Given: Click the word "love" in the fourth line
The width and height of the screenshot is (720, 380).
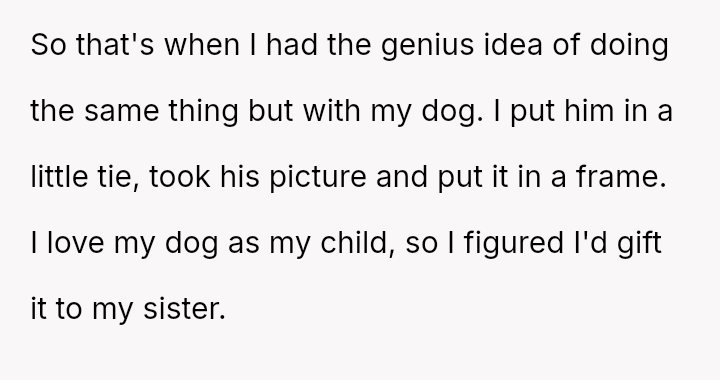Looking at the screenshot, I should [75, 242].
